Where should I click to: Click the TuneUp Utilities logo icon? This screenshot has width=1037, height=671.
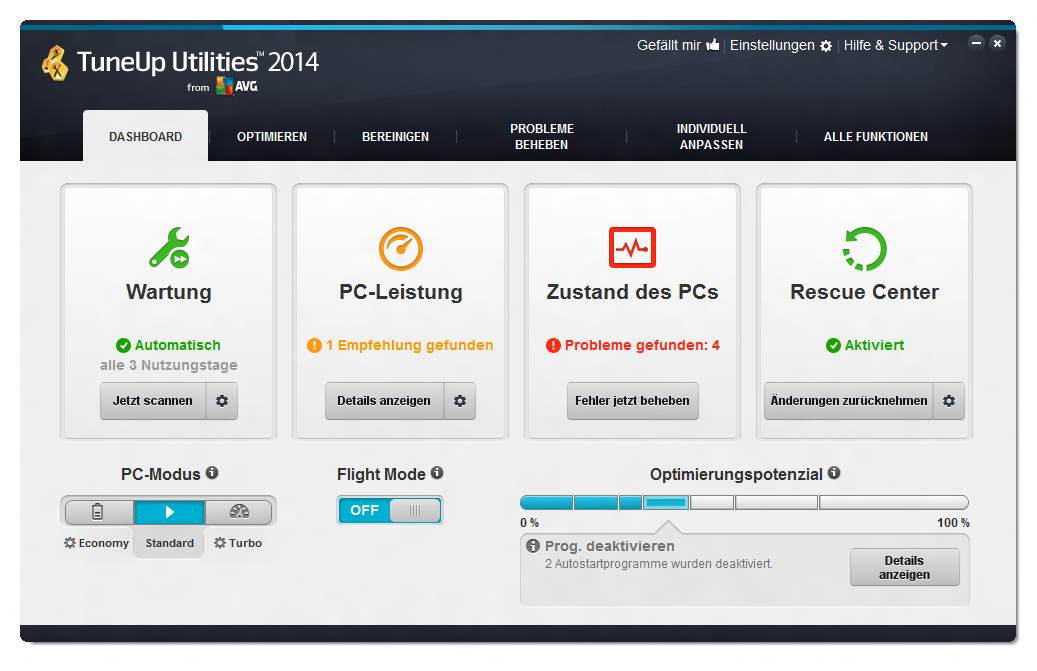click(55, 63)
